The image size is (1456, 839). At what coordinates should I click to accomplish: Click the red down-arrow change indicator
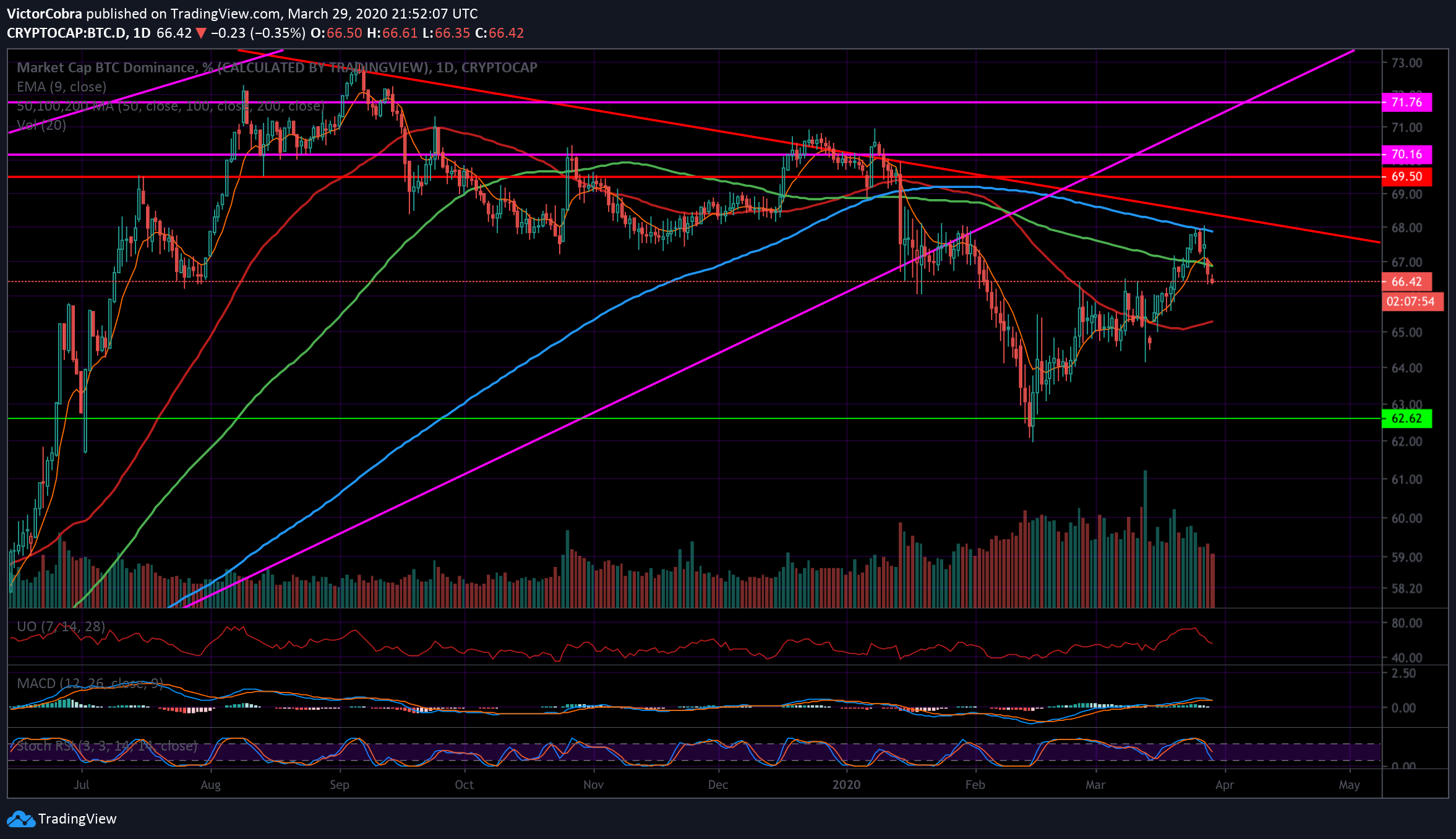(201, 33)
